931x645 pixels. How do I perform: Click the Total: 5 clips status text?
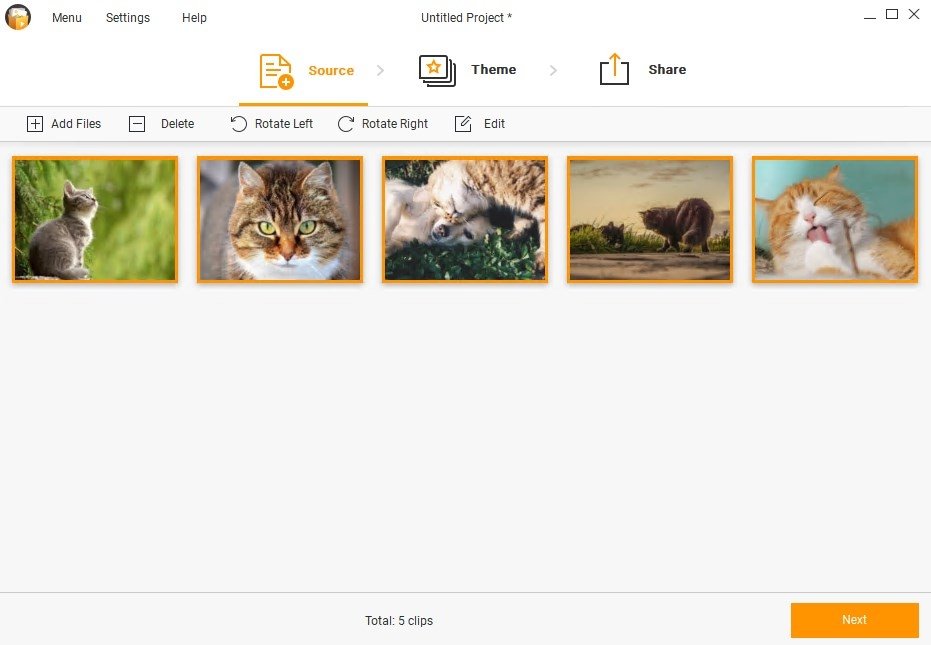pos(399,621)
